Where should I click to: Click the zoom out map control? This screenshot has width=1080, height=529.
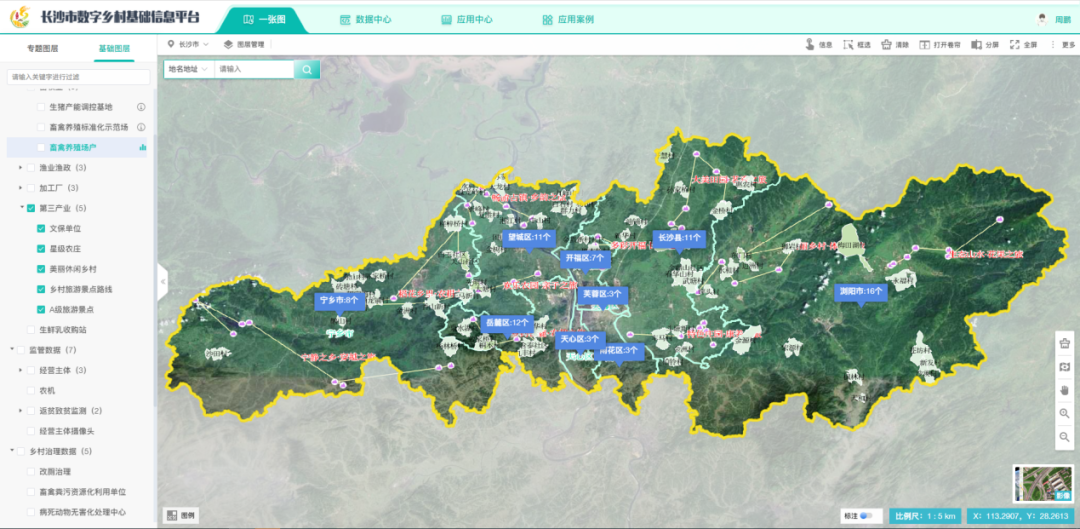1064,437
